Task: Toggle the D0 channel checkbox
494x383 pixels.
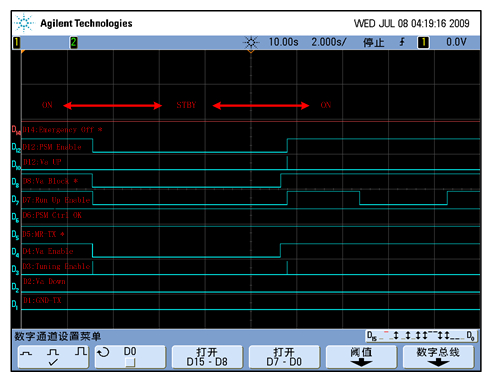Action: [130, 362]
